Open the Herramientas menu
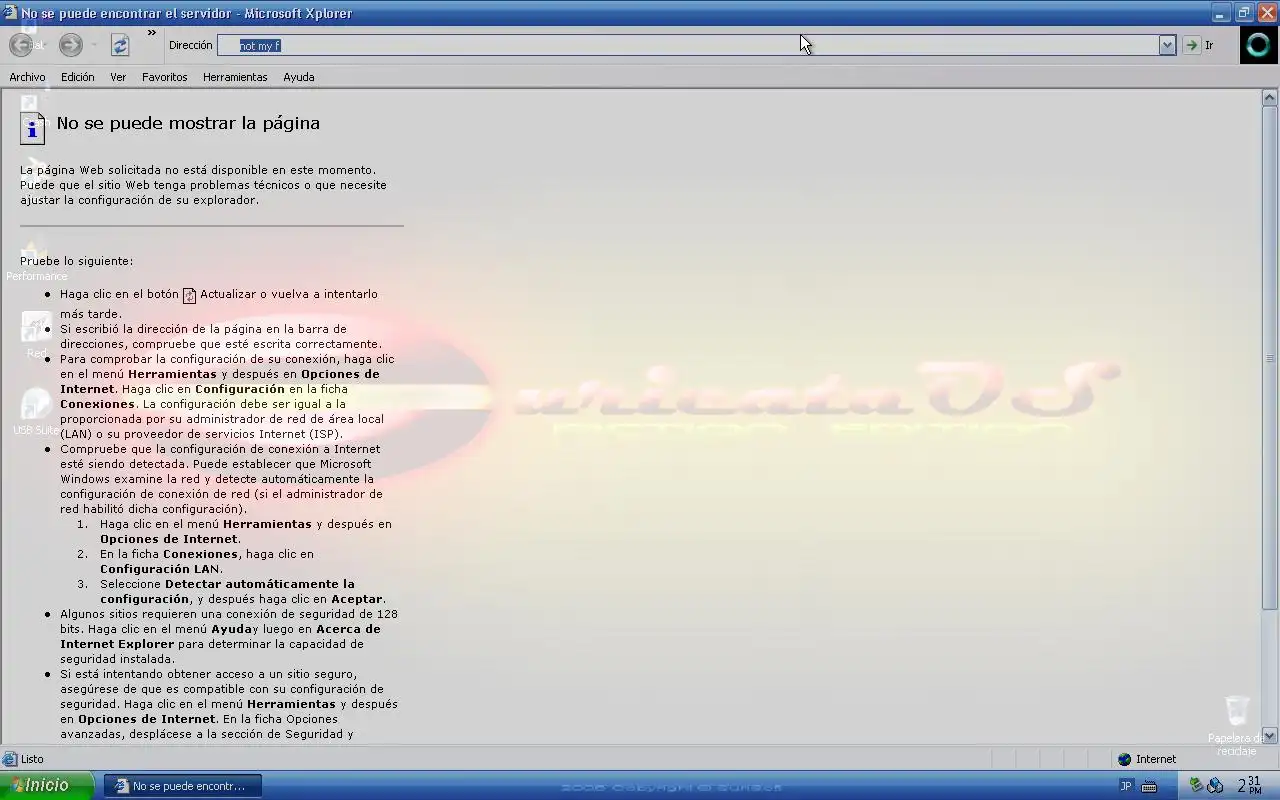Image resolution: width=1280 pixels, height=800 pixels. click(x=235, y=77)
